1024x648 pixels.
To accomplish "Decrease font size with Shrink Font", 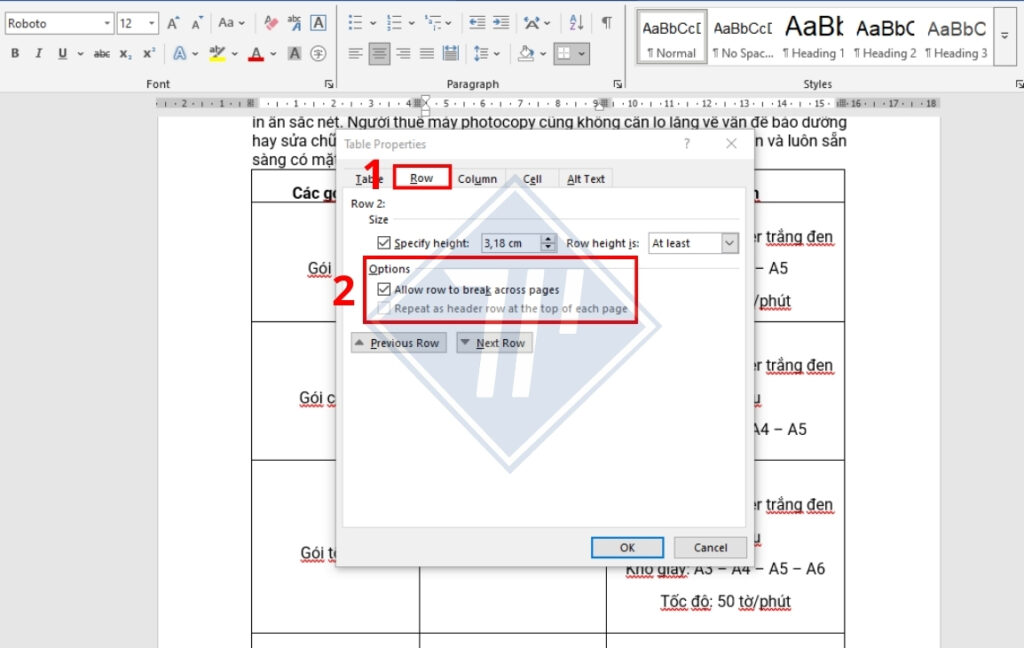I will pos(197,24).
